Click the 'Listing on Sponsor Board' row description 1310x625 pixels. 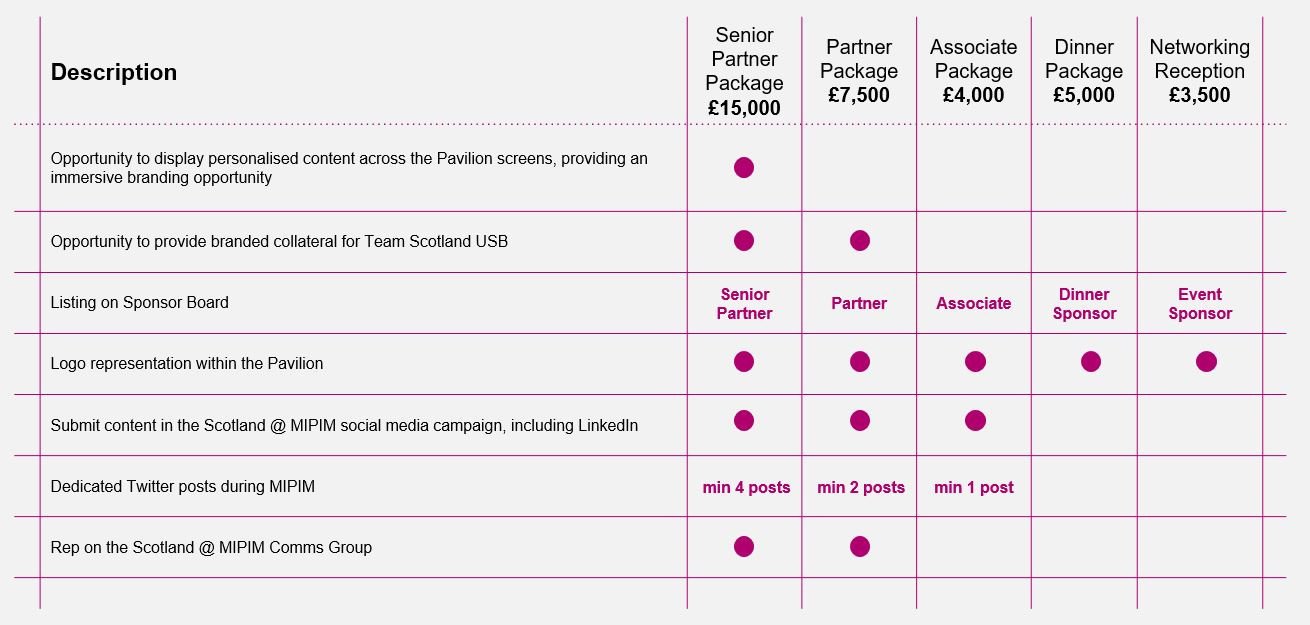[x=140, y=303]
